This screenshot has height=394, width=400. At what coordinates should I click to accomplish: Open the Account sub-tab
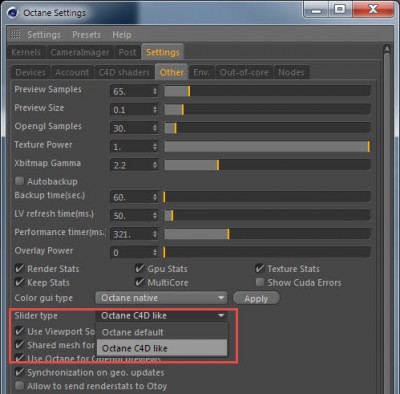72,72
